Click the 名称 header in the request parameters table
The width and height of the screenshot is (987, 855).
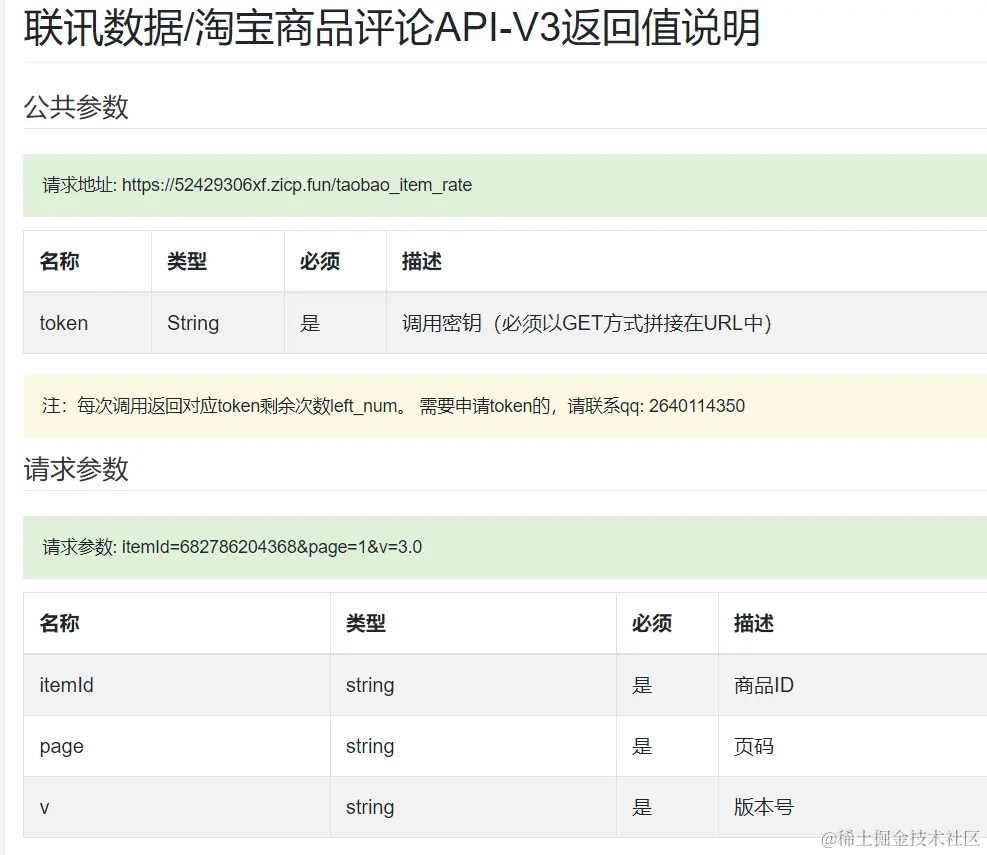59,623
